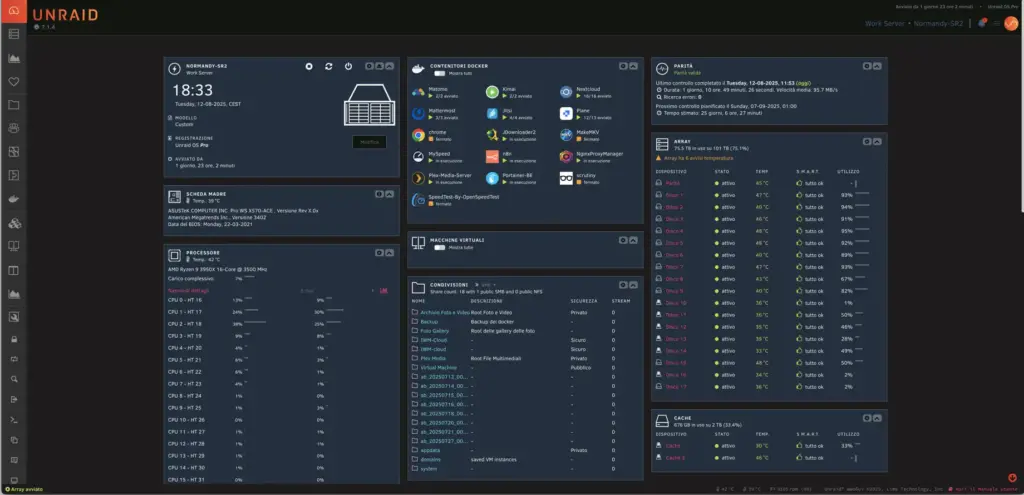Click the 'Modifica' button under server image
Viewport: 1024px width, 495px height.
(369, 142)
